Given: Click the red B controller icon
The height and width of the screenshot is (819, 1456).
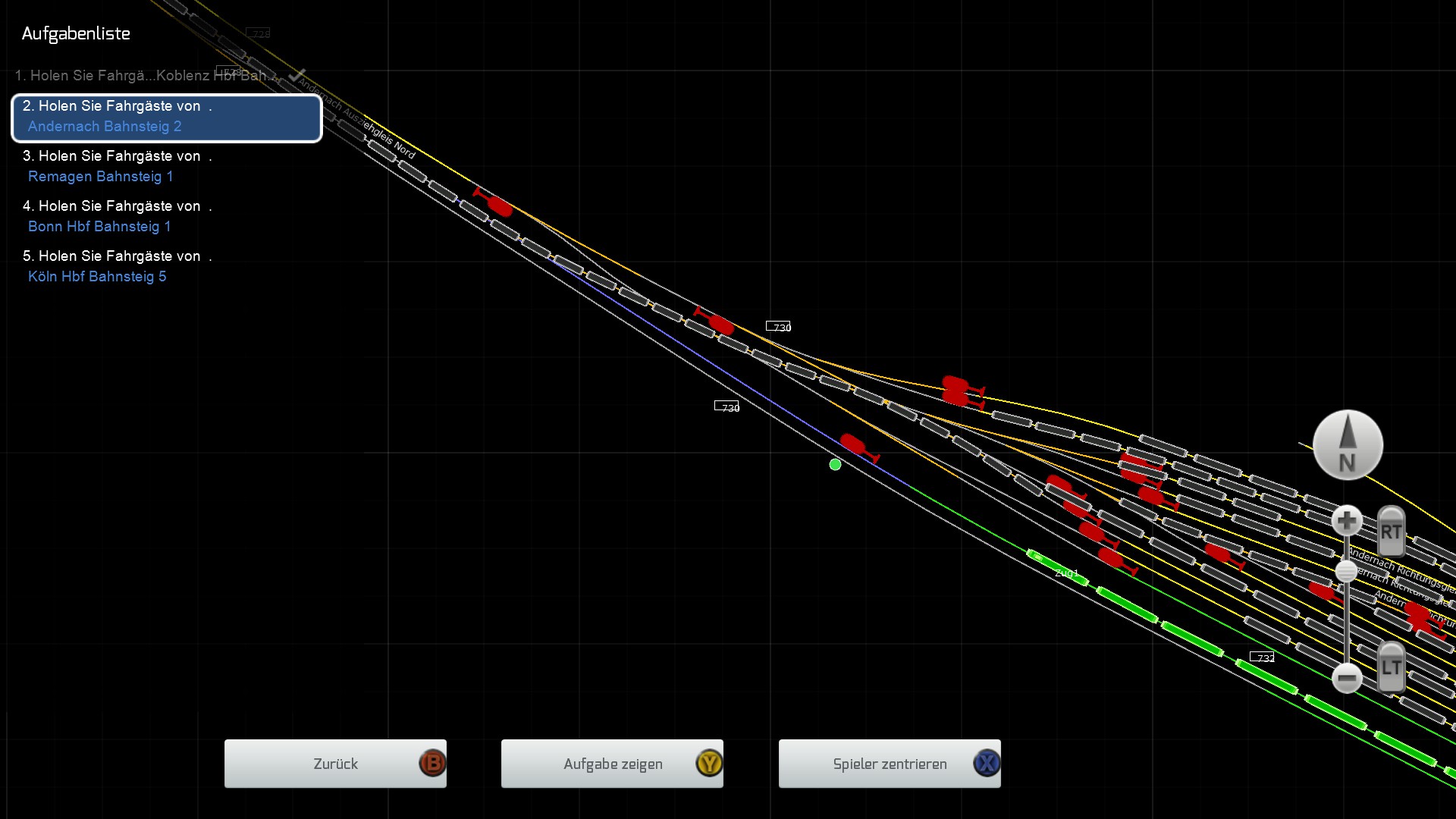Looking at the screenshot, I should tap(432, 763).
